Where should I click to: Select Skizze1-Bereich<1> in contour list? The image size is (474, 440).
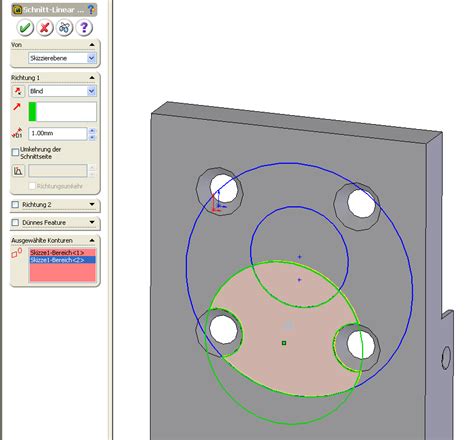[x=63, y=253]
